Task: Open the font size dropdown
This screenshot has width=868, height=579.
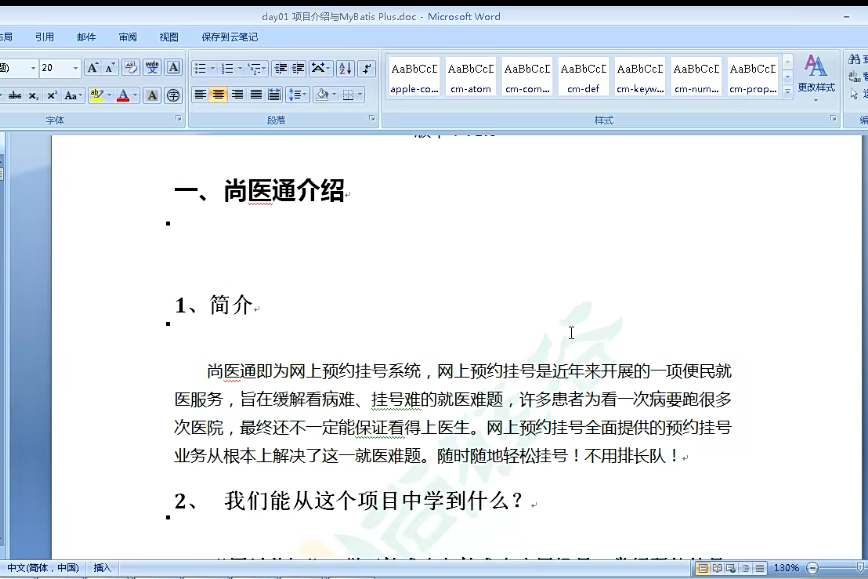Action: point(75,68)
